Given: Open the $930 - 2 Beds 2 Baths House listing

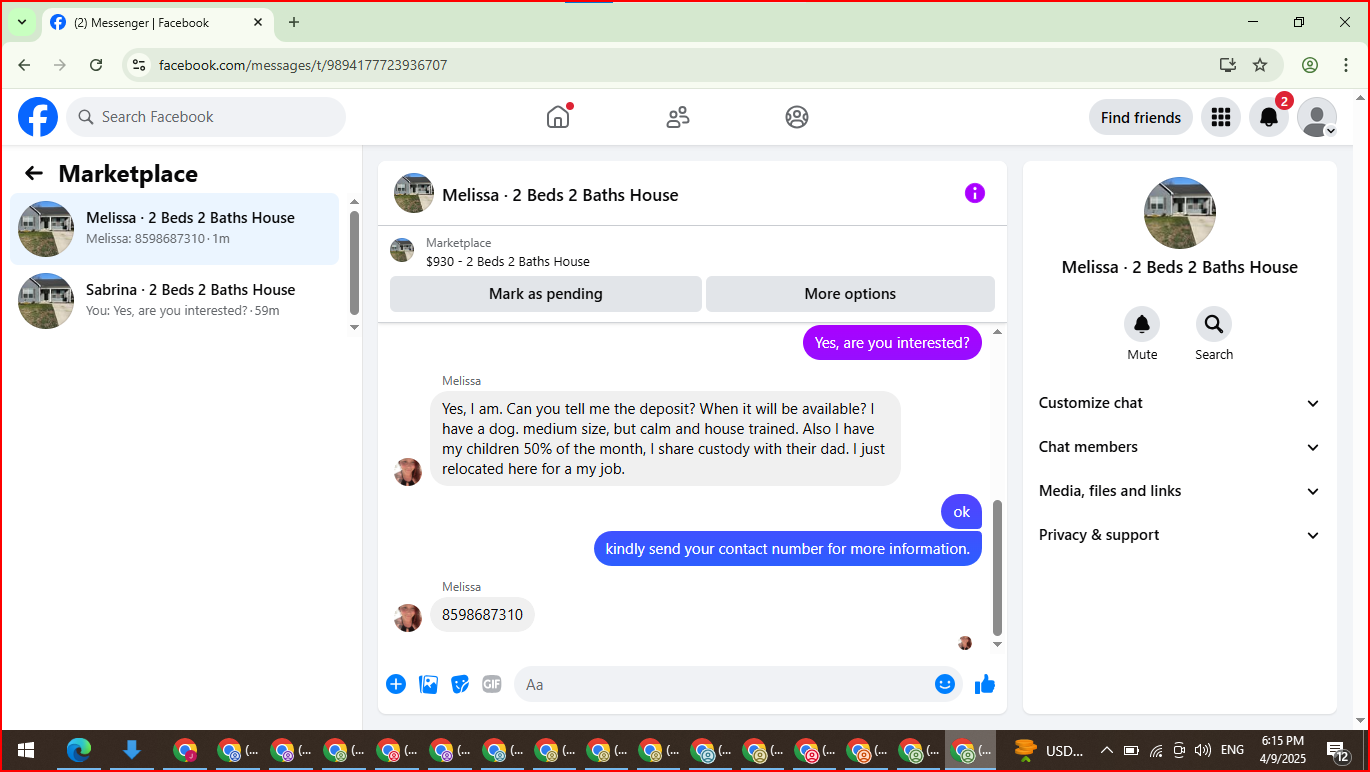Looking at the screenshot, I should pyautogui.click(x=508, y=262).
